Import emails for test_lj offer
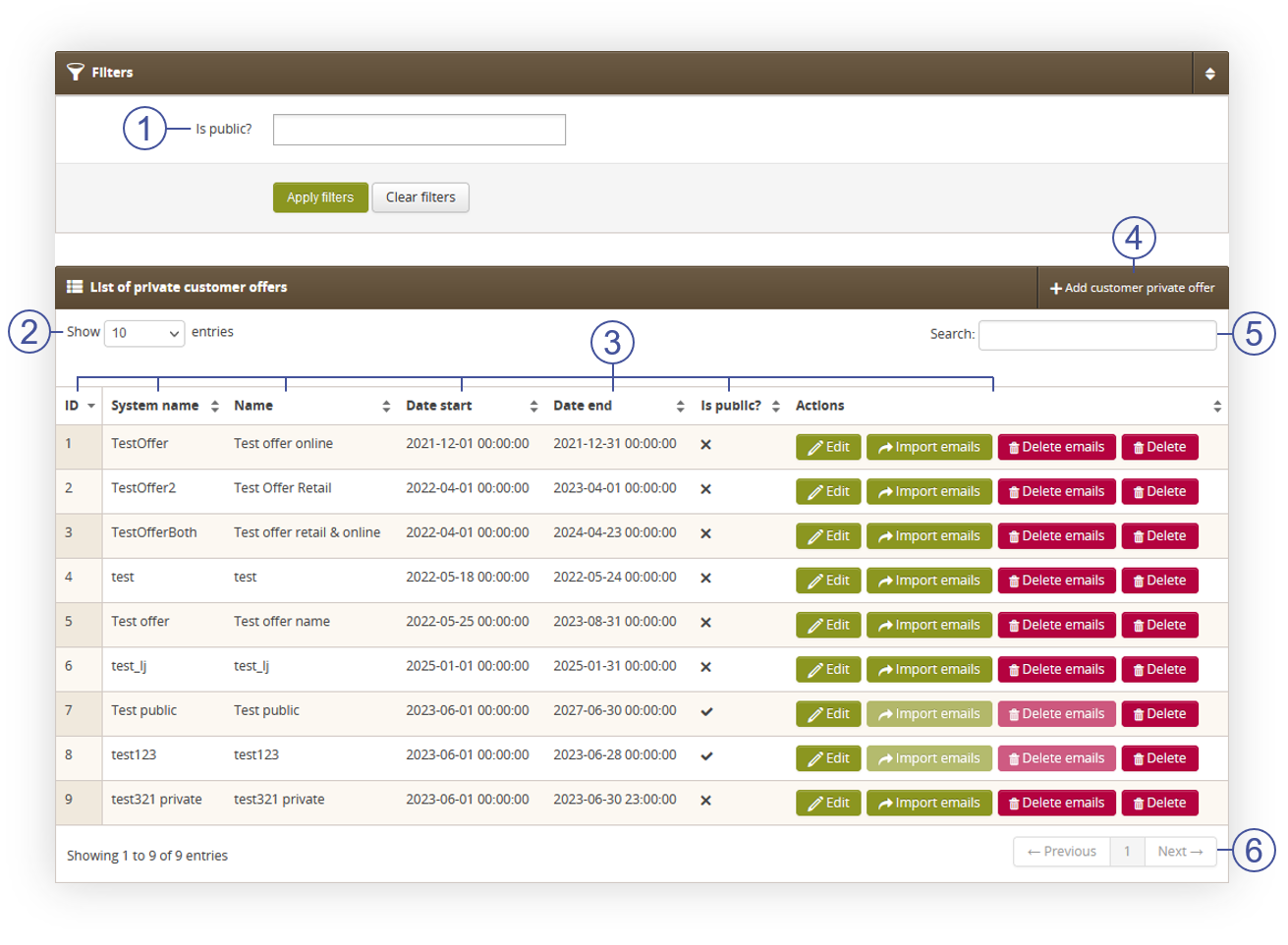This screenshot has width=1288, height=945. [929, 670]
